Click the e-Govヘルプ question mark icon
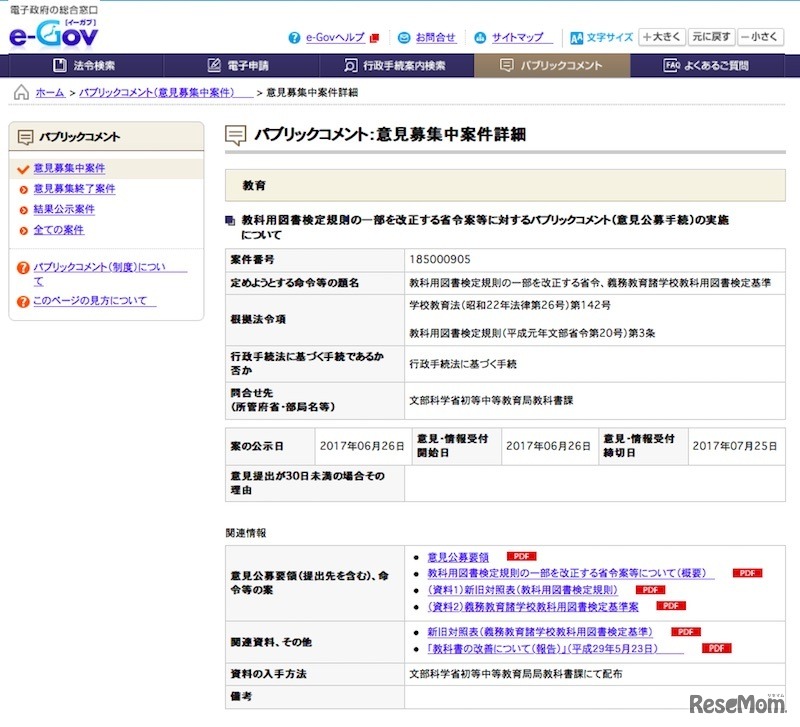The width and height of the screenshot is (800, 727). (x=294, y=38)
